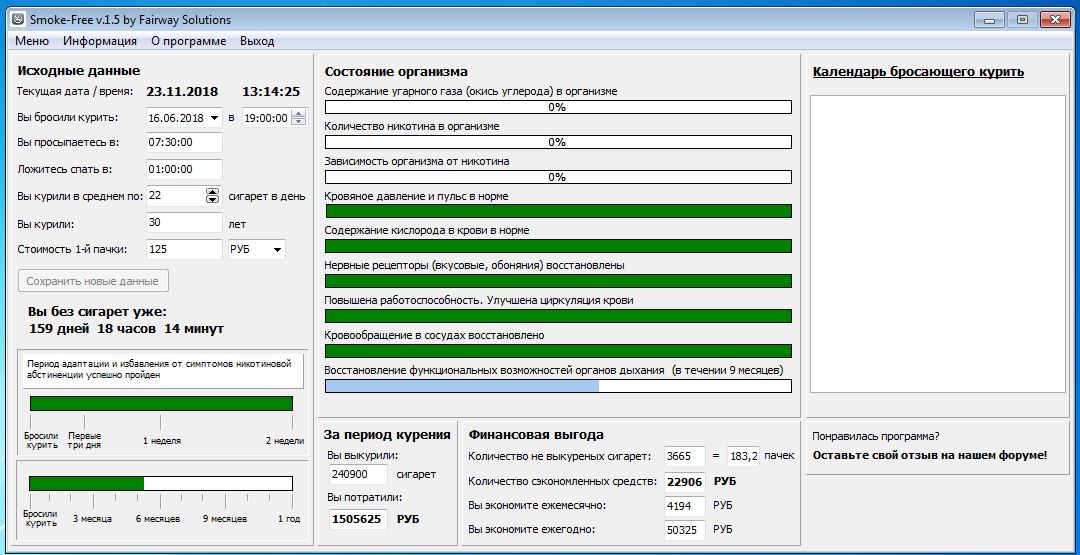Click the years smoked field
Screen dimensions: 1080x555
[183, 223]
